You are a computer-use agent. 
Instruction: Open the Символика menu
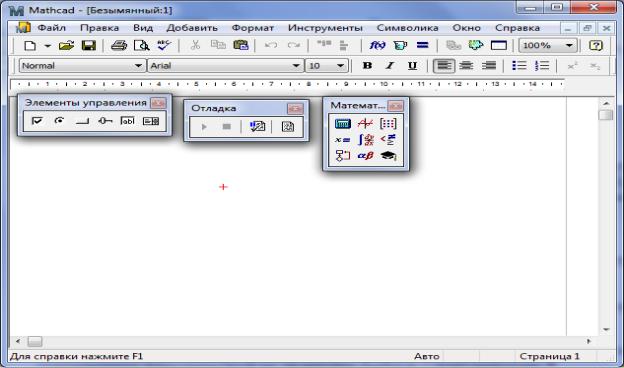click(x=407, y=28)
